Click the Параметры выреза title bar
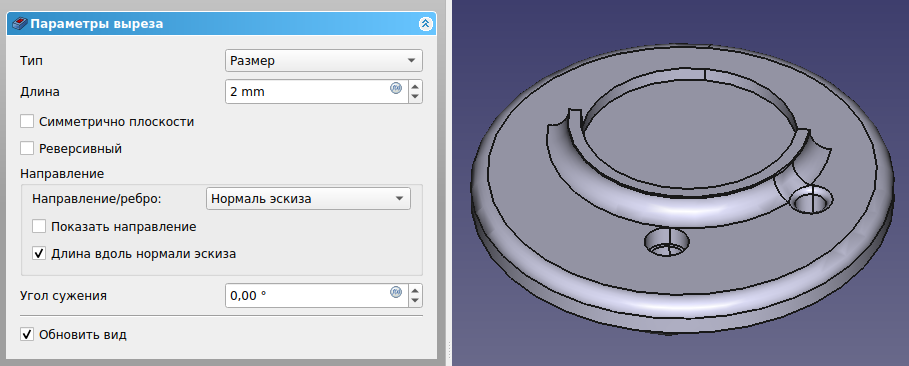The image size is (909, 366). pos(221,24)
